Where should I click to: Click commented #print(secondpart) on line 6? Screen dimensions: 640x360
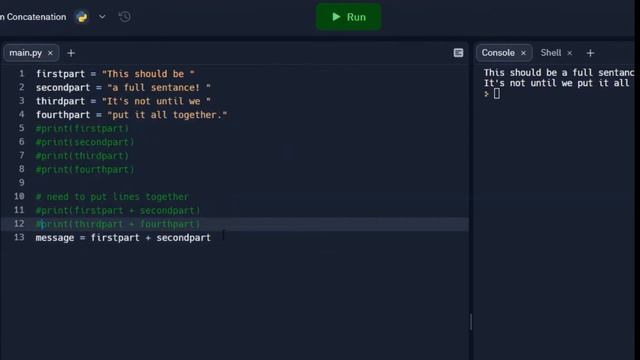tap(85, 142)
